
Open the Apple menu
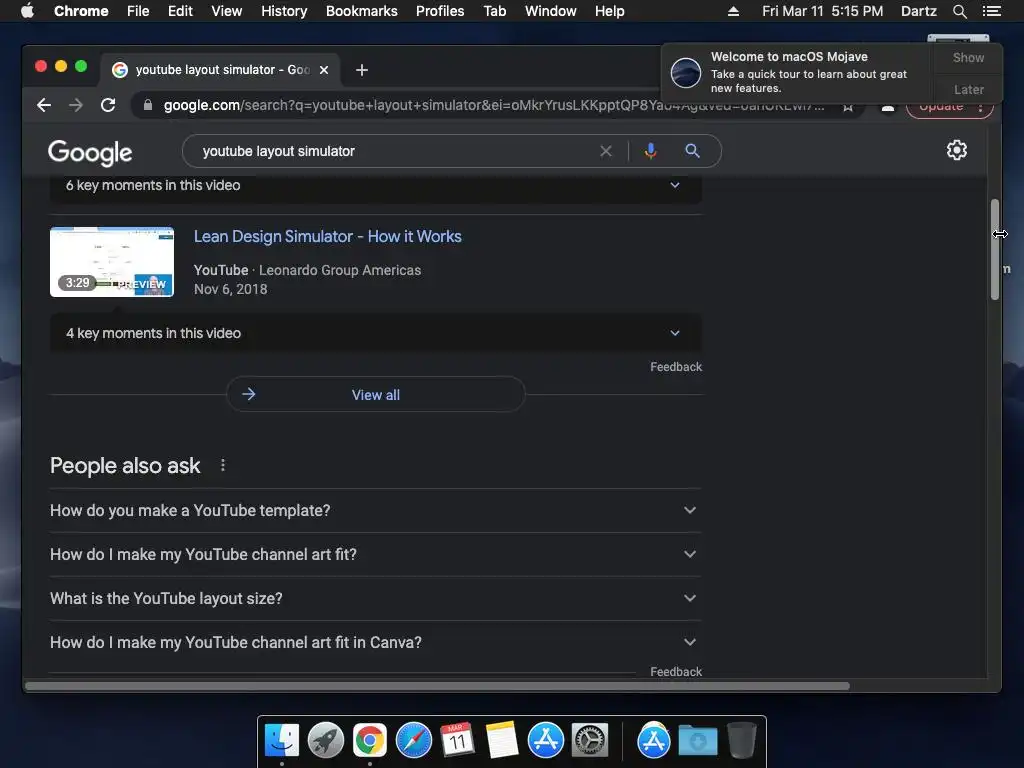pos(27,11)
